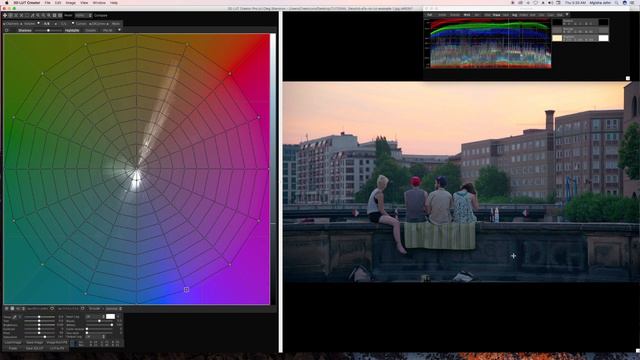
Task: Open the Output log dropdown field
Action: coord(95,337)
